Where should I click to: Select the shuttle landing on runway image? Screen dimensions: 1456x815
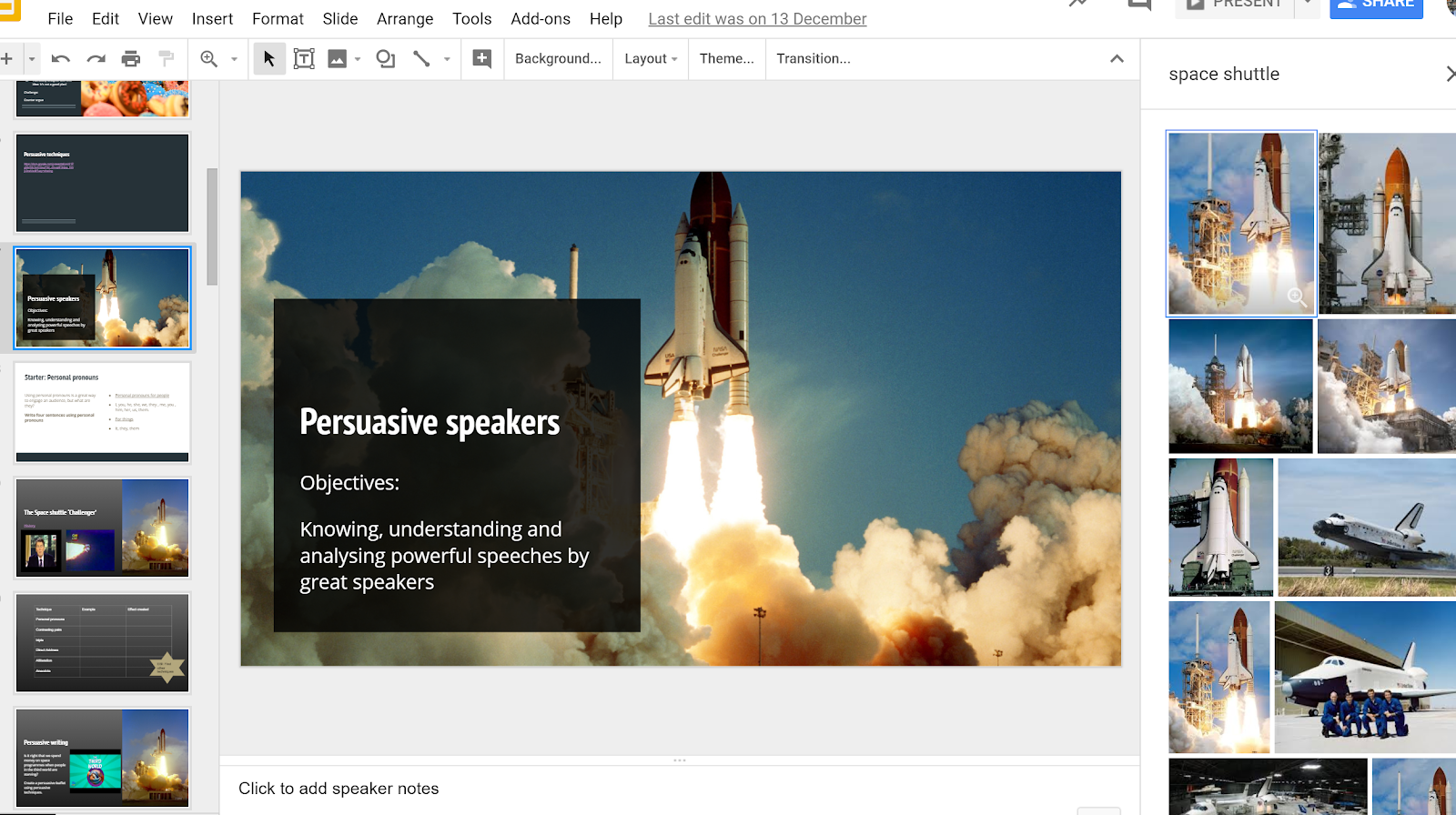pyautogui.click(x=1367, y=528)
